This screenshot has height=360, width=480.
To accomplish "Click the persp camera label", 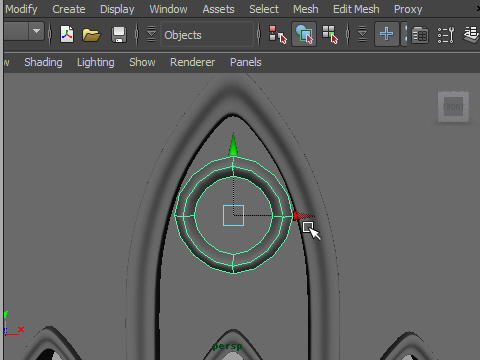I will pos(227,347).
